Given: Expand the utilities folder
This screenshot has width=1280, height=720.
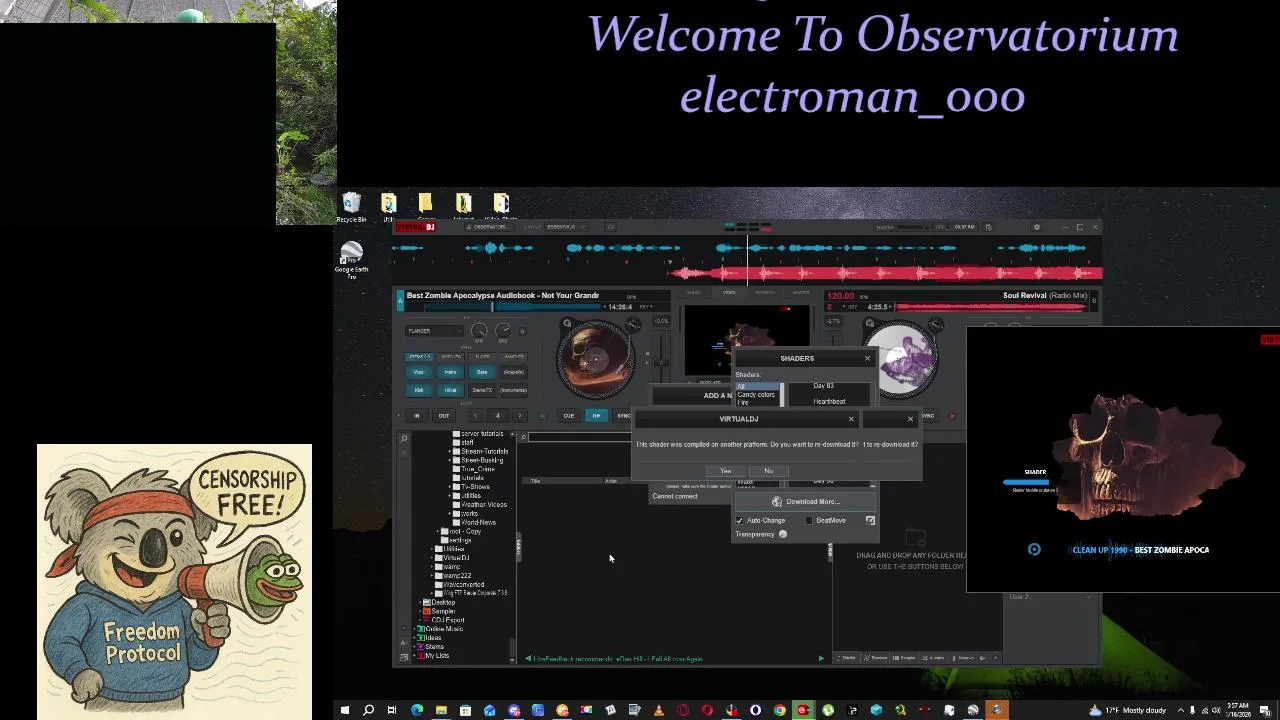Looking at the screenshot, I should coord(449,496).
